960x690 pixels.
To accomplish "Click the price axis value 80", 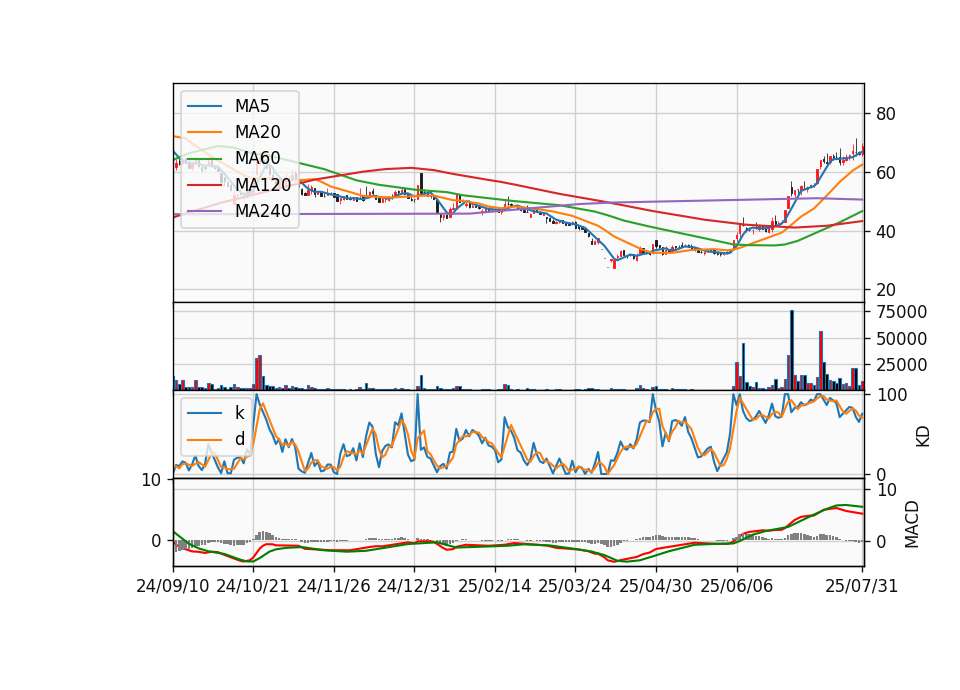I will [885, 114].
